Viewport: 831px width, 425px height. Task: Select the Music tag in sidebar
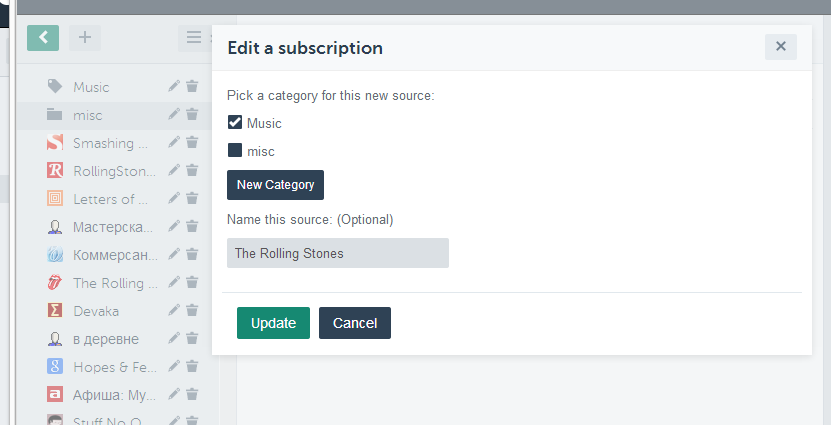91,87
